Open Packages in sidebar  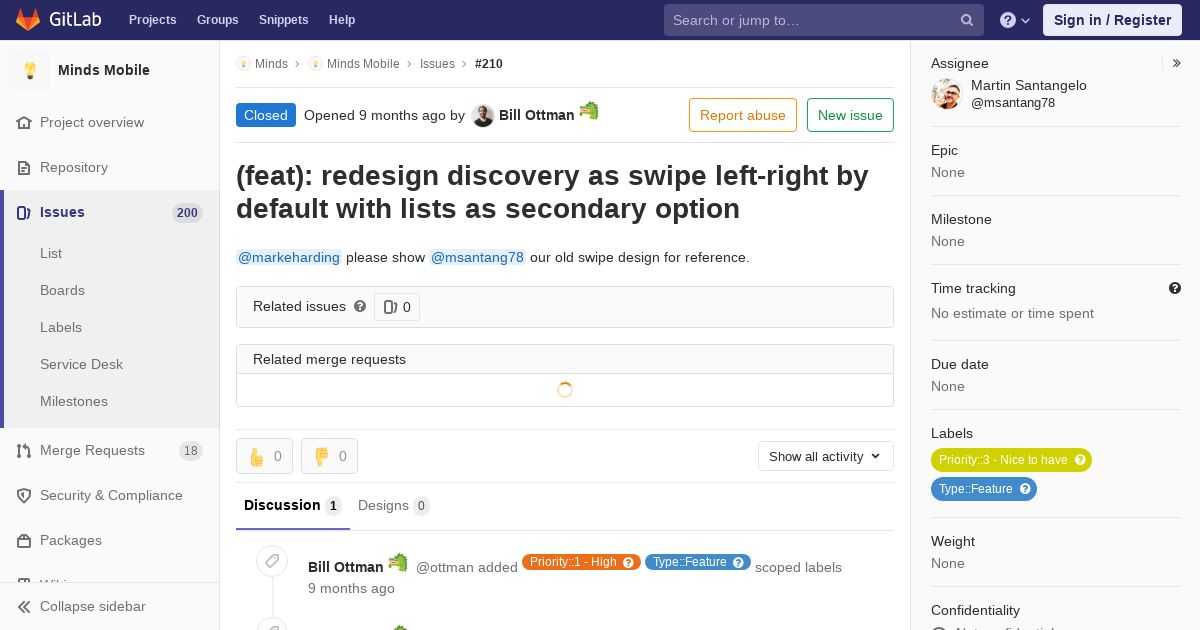(71, 540)
